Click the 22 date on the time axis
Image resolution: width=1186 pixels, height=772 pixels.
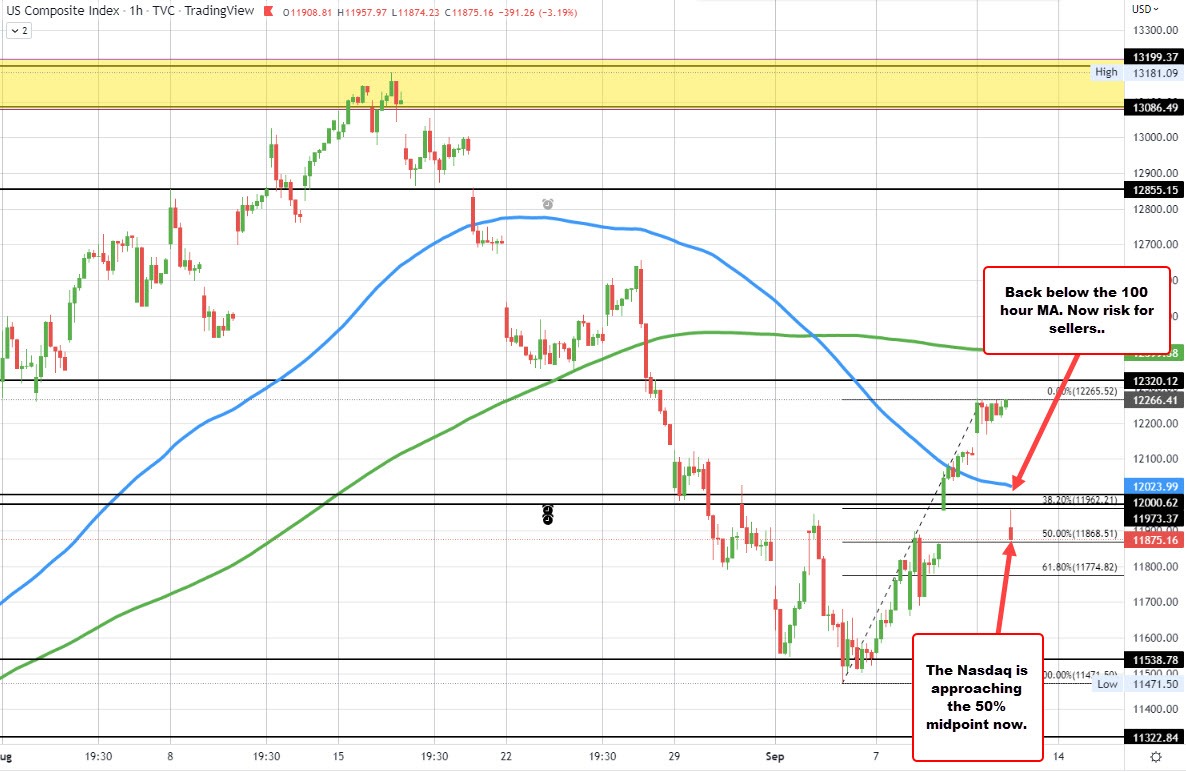click(x=506, y=756)
